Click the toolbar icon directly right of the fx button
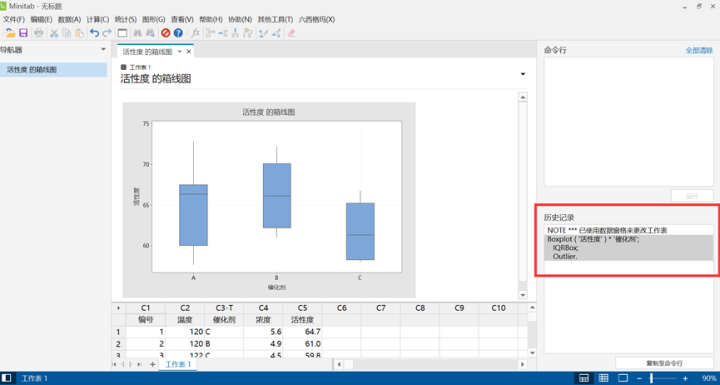Image resolution: width=720 pixels, height=385 pixels. (210, 33)
